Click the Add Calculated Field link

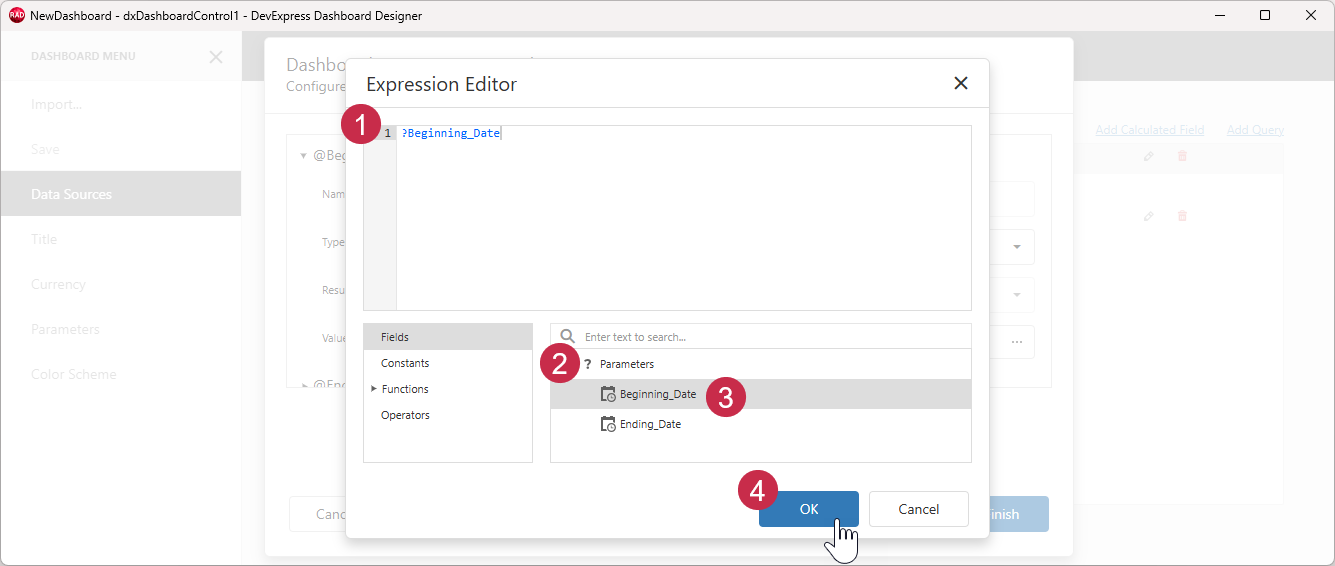[x=1149, y=130]
